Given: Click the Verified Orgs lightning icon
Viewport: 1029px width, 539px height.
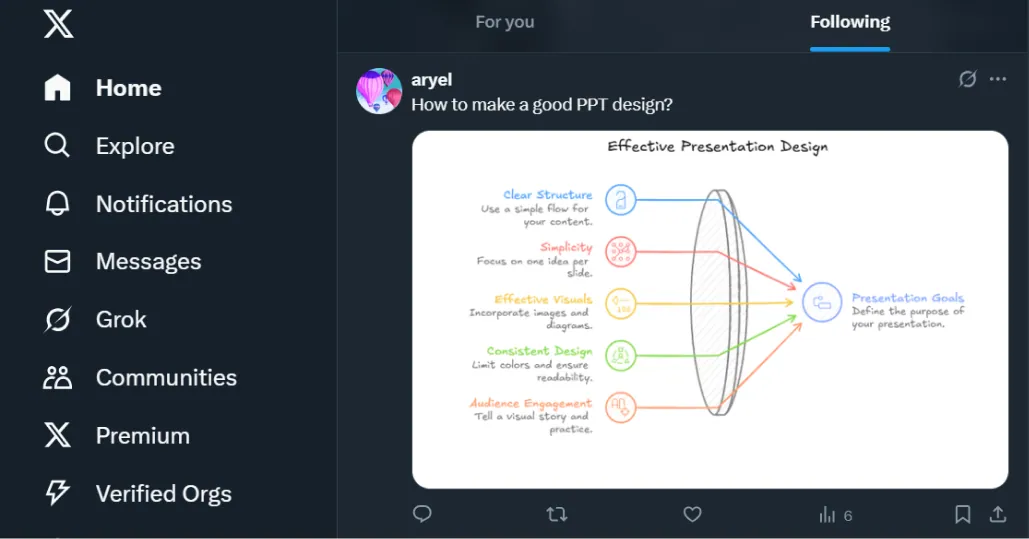Looking at the screenshot, I should click(58, 493).
